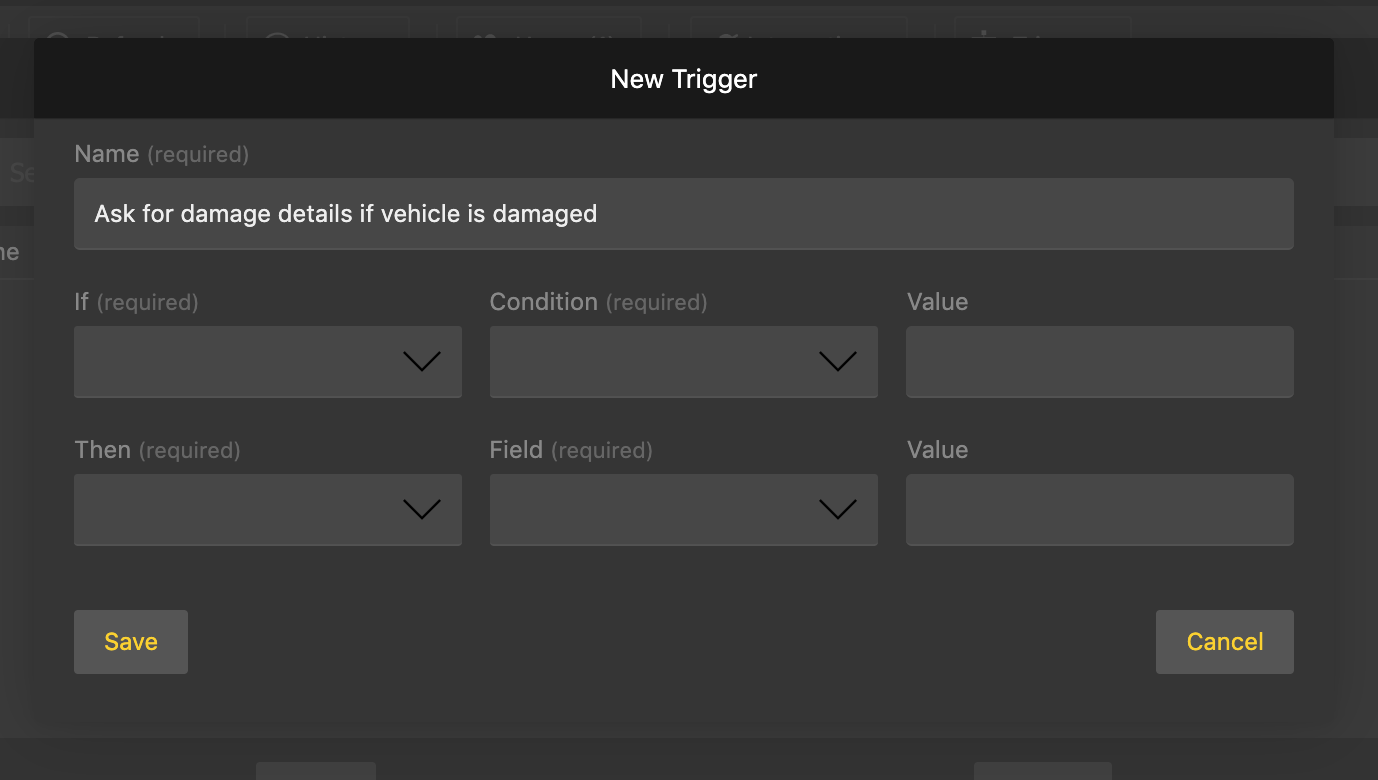Focus the trigger Name text field
1378x780 pixels.
click(x=683, y=214)
